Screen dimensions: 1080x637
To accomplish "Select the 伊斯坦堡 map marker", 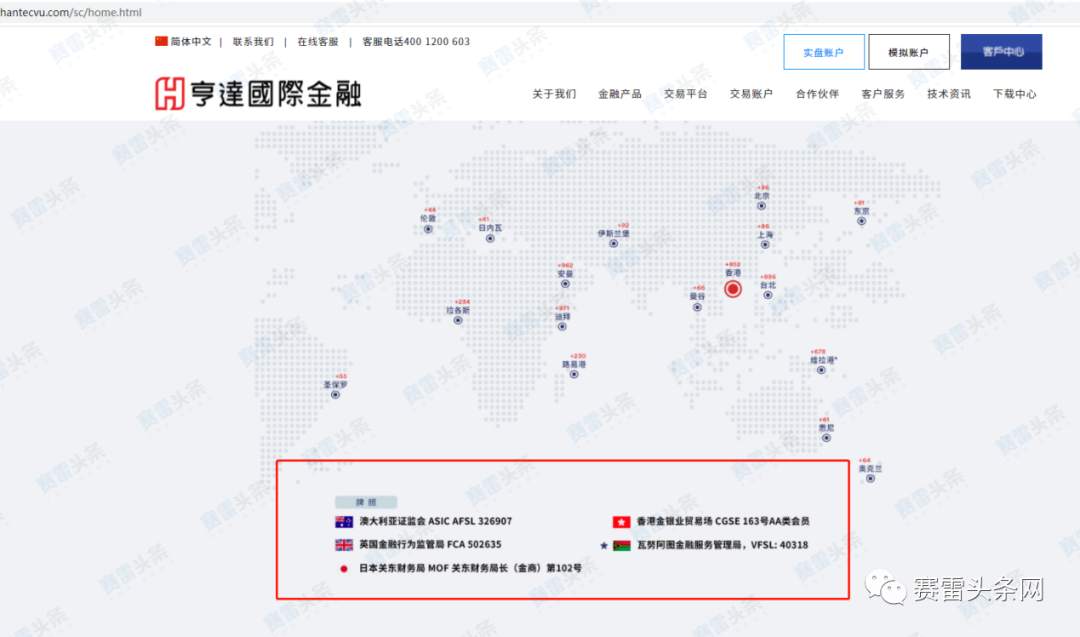I will click(x=613, y=244).
